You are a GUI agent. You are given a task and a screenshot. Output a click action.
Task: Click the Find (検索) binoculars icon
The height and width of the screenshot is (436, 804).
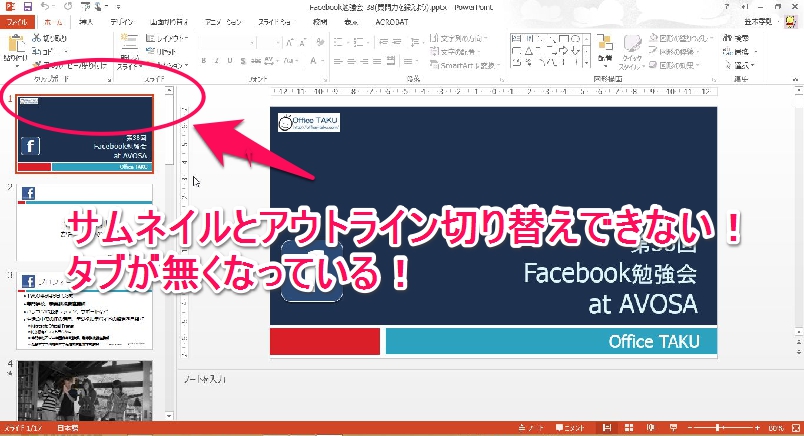pyautogui.click(x=728, y=38)
